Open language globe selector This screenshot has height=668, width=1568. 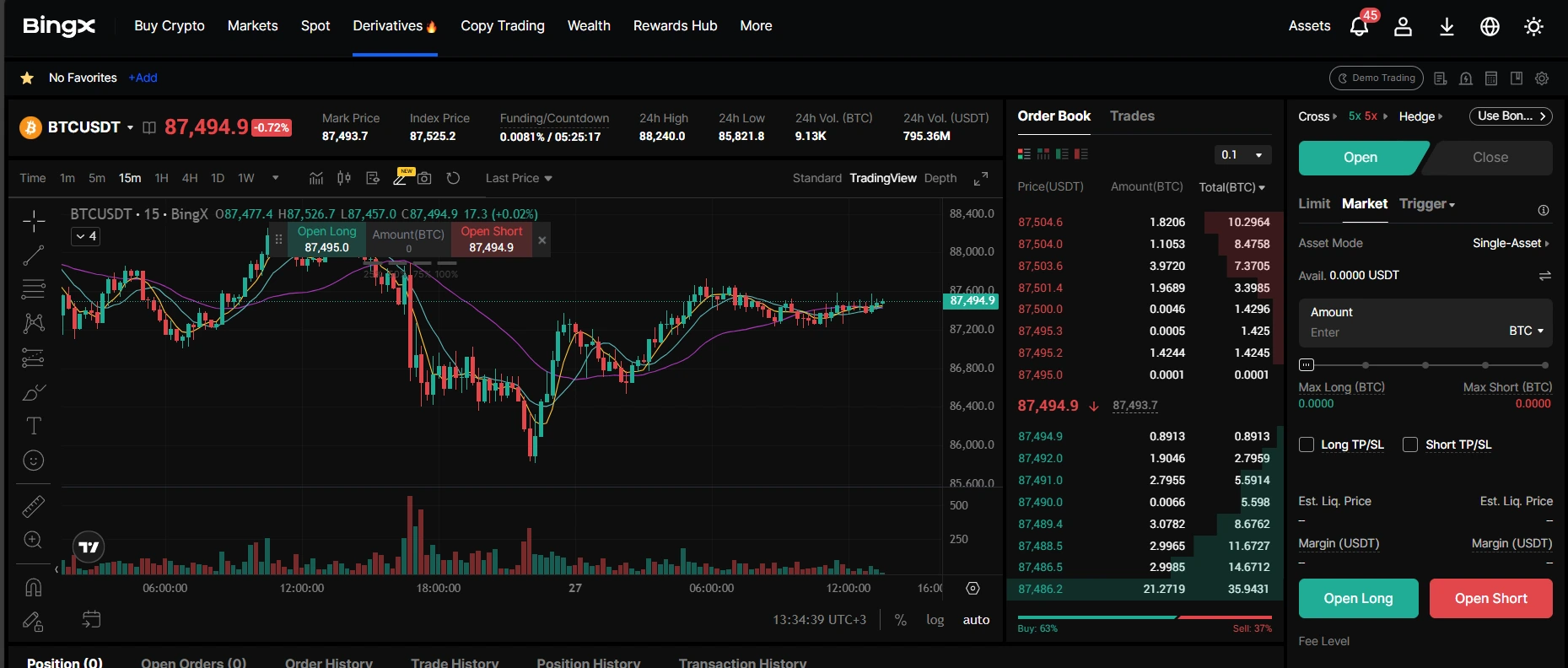[x=1490, y=26]
